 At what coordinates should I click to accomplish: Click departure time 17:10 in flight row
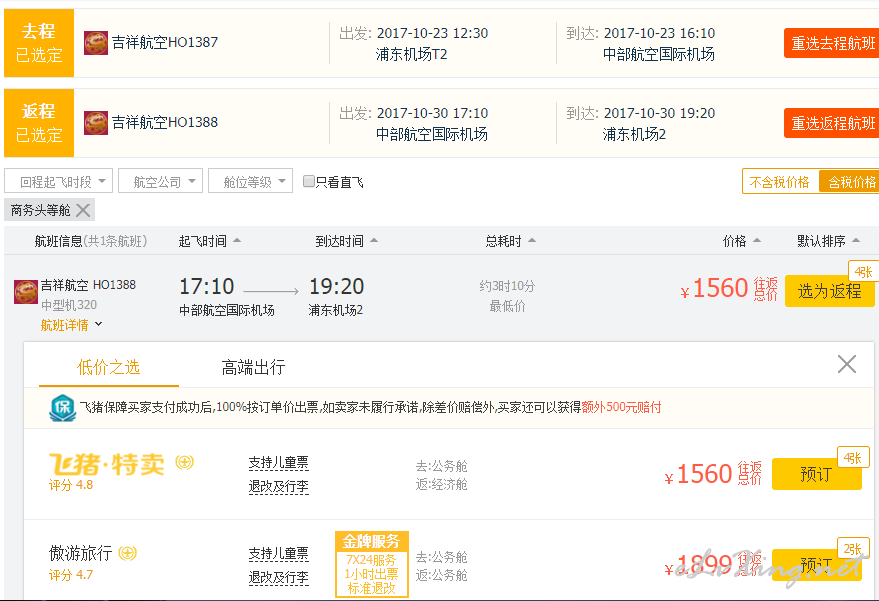point(206,286)
